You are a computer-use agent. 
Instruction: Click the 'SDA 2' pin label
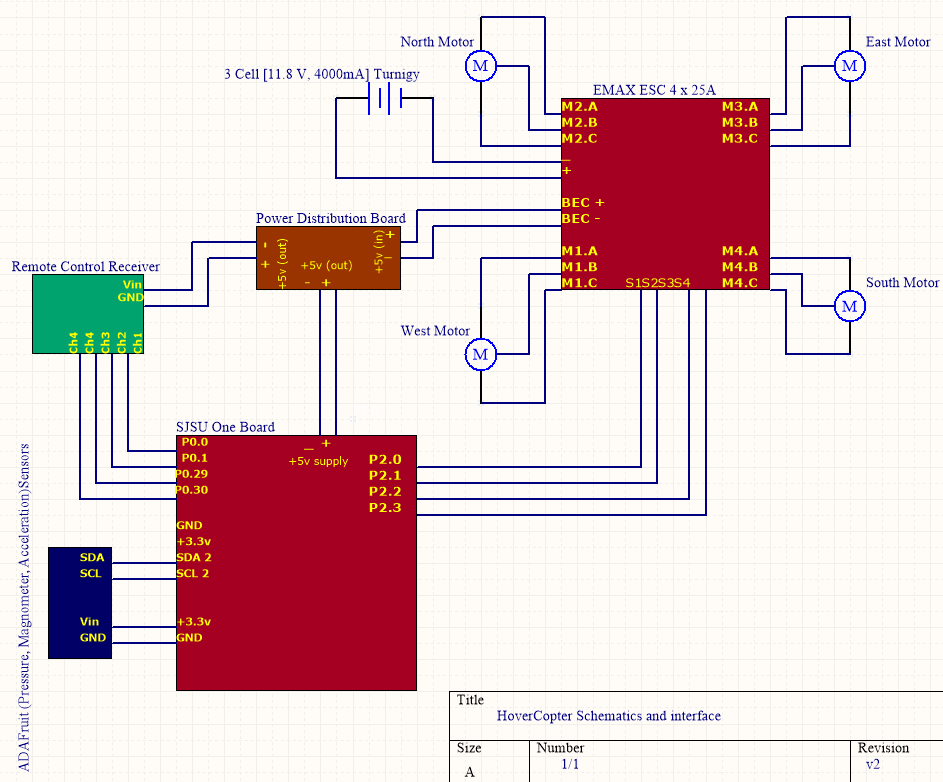pyautogui.click(x=194, y=558)
